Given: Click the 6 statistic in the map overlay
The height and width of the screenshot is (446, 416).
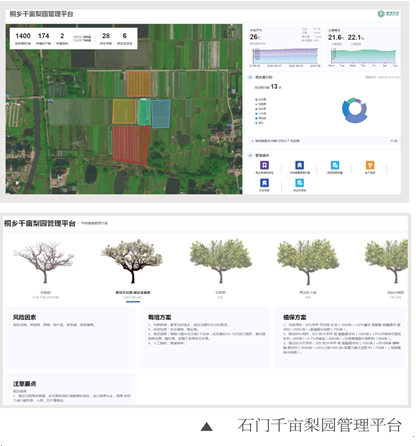Looking at the screenshot, I should click(124, 36).
